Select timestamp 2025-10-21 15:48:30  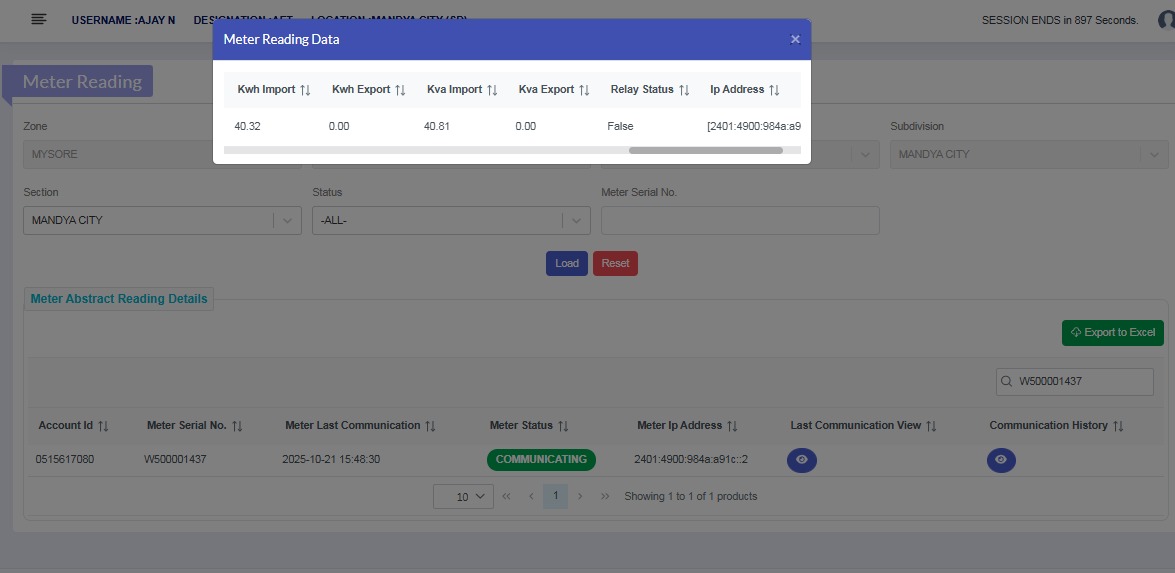331,459
